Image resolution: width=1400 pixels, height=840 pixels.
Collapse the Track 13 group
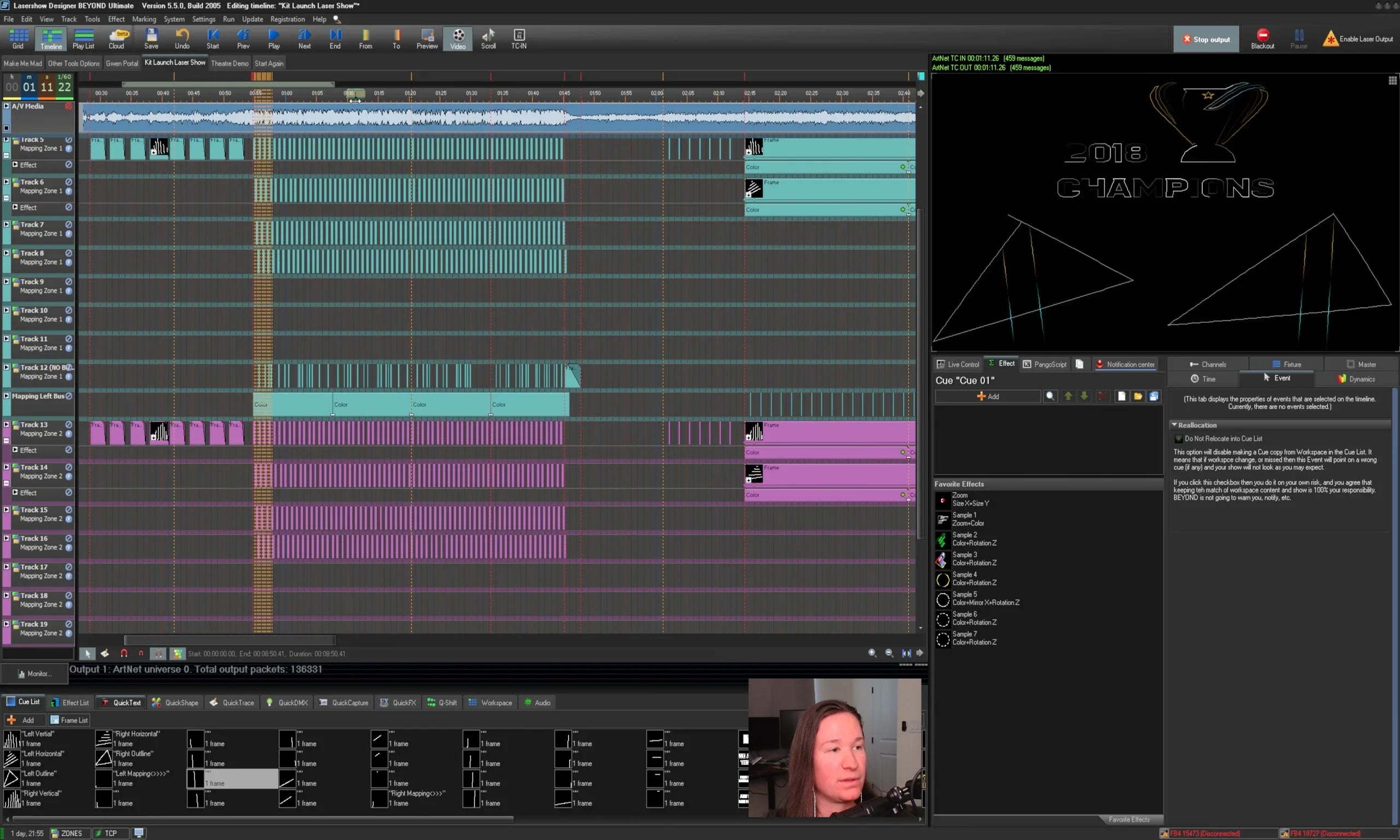[x=6, y=424]
